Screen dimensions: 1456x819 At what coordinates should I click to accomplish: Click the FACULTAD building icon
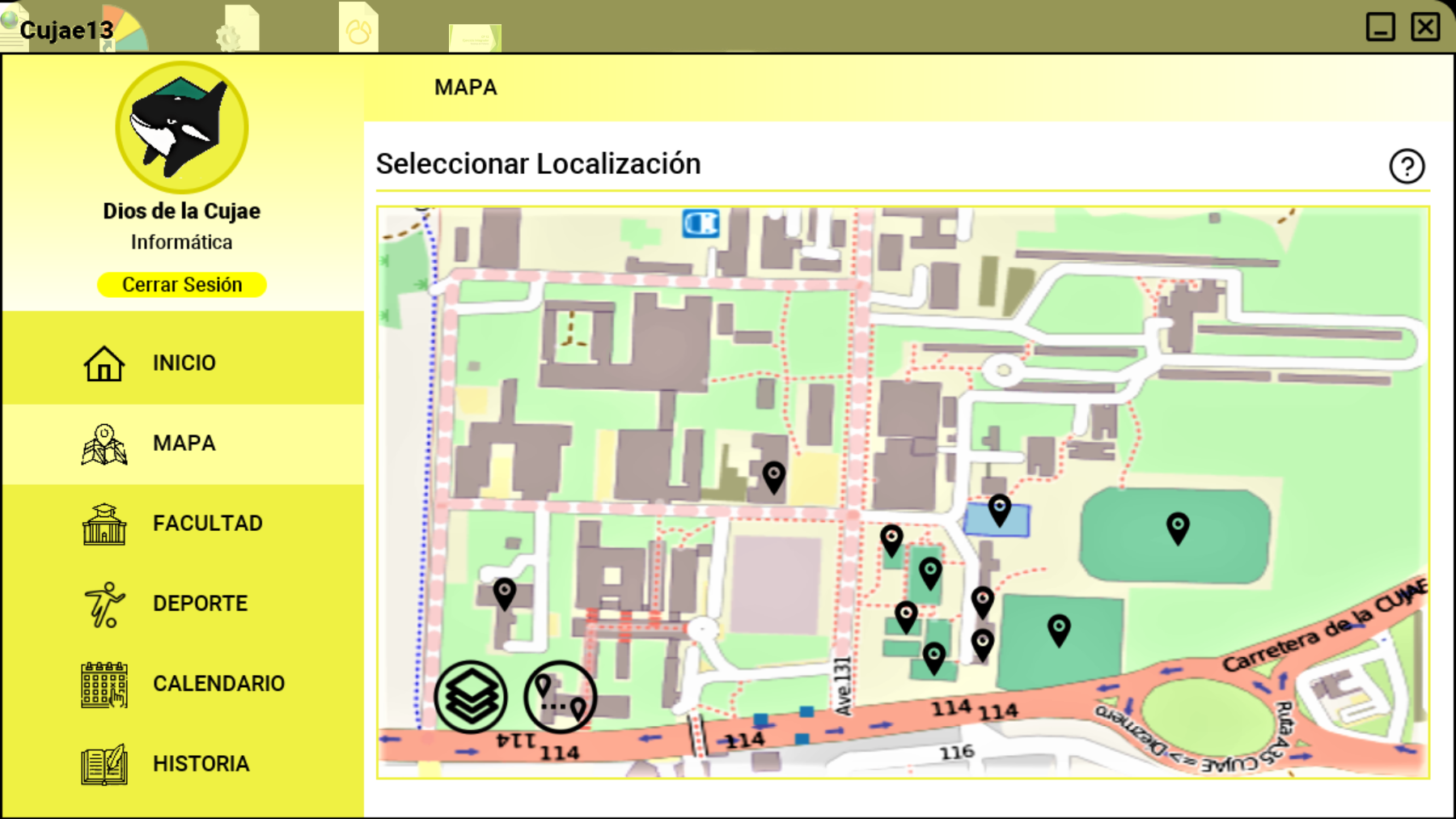point(104,524)
